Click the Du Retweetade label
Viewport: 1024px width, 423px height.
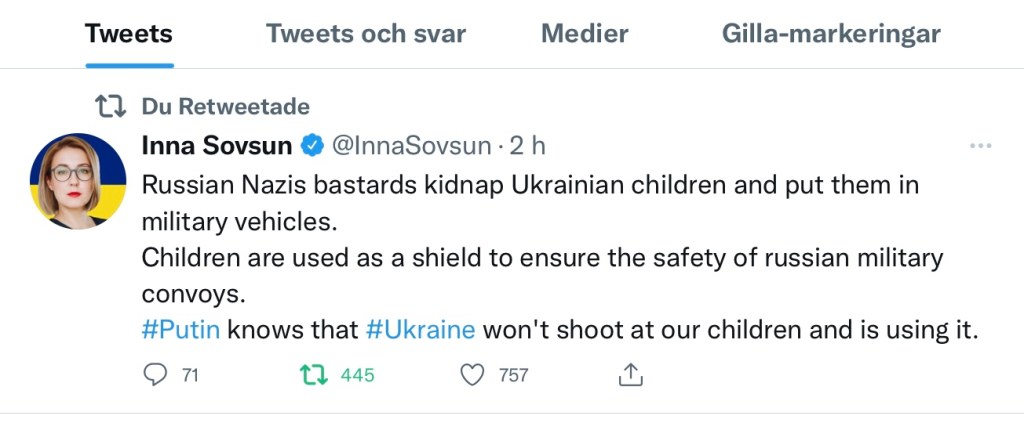[226, 106]
